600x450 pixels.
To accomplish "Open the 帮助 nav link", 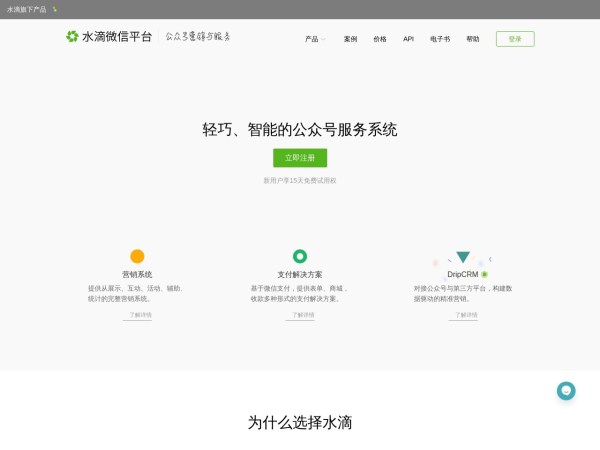I will click(x=473, y=39).
